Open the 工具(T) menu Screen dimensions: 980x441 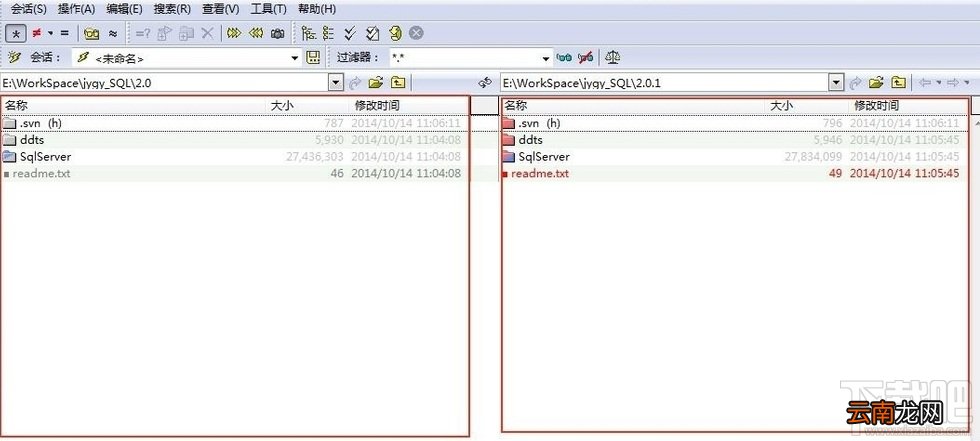pyautogui.click(x=268, y=9)
